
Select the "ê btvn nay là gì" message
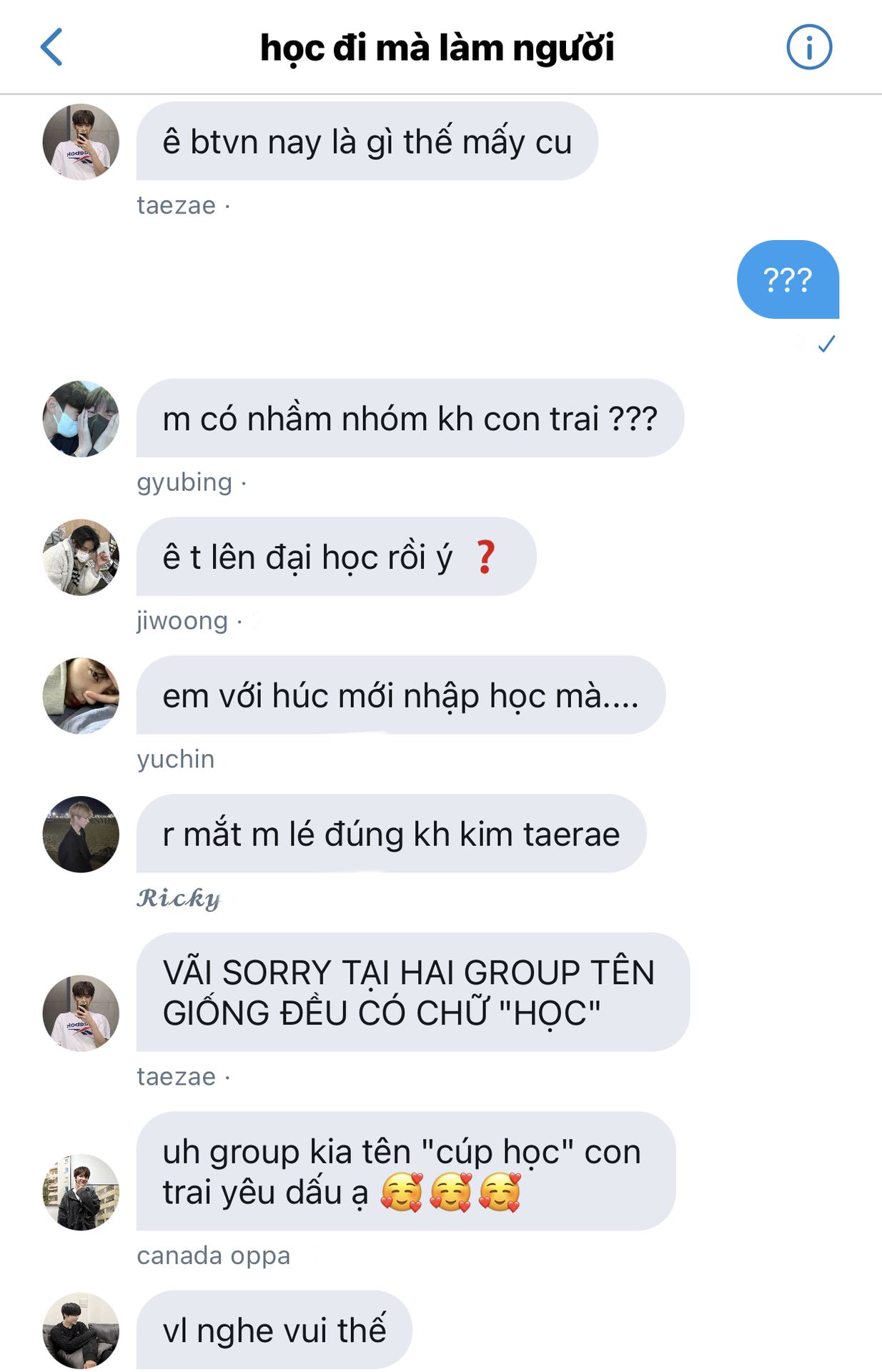(x=367, y=141)
